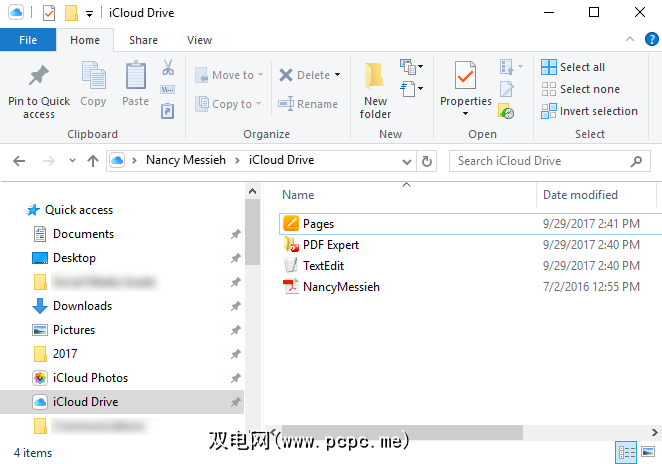Switch to the View tab
This screenshot has width=662, height=464.
[199, 40]
